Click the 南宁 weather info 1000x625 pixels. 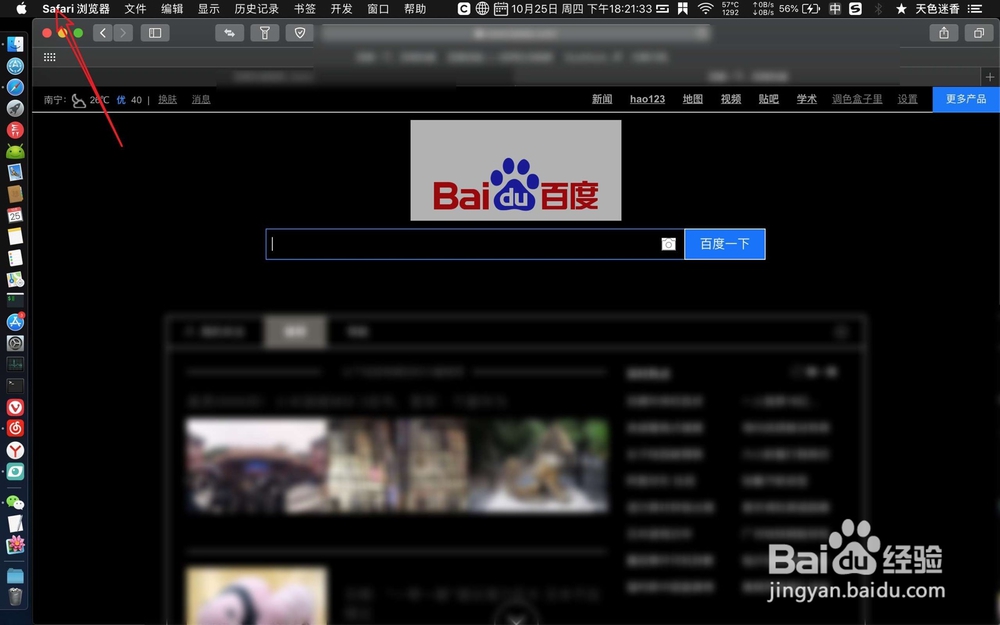[x=93, y=100]
